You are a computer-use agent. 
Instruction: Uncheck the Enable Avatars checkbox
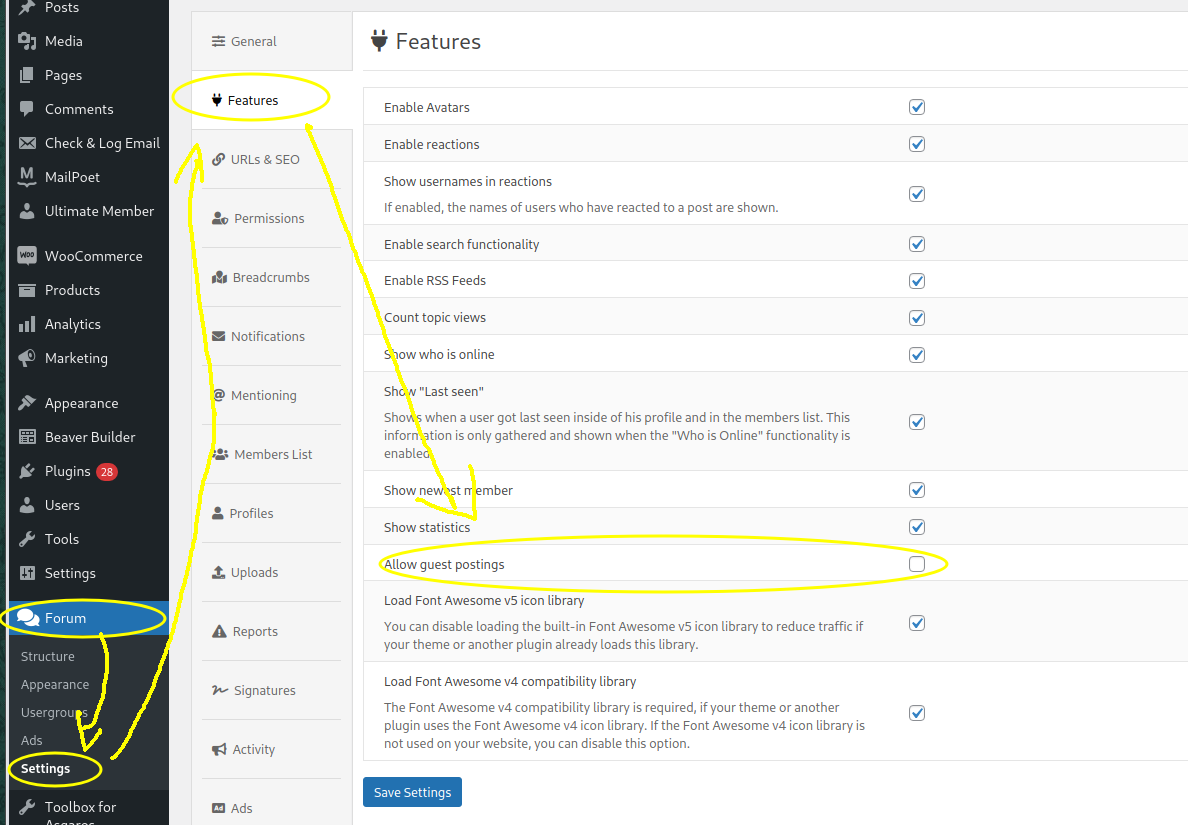[x=917, y=107]
